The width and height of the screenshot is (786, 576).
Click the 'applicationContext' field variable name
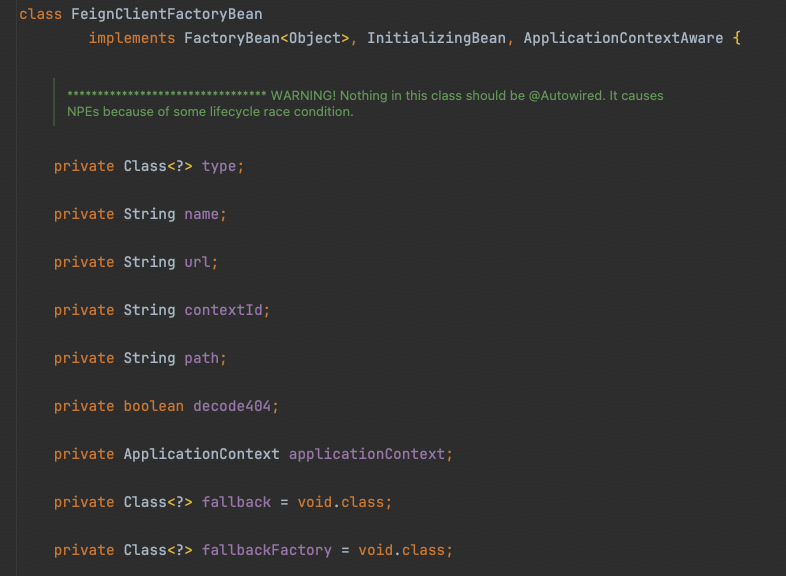(367, 454)
